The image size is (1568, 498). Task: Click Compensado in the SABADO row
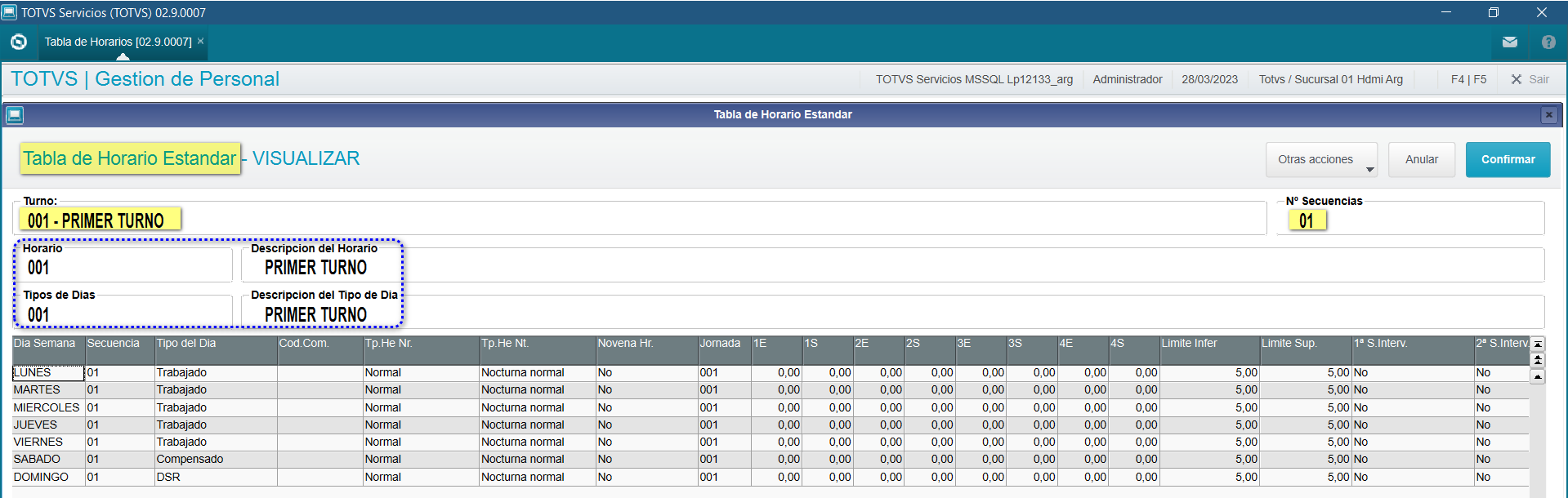190,460
